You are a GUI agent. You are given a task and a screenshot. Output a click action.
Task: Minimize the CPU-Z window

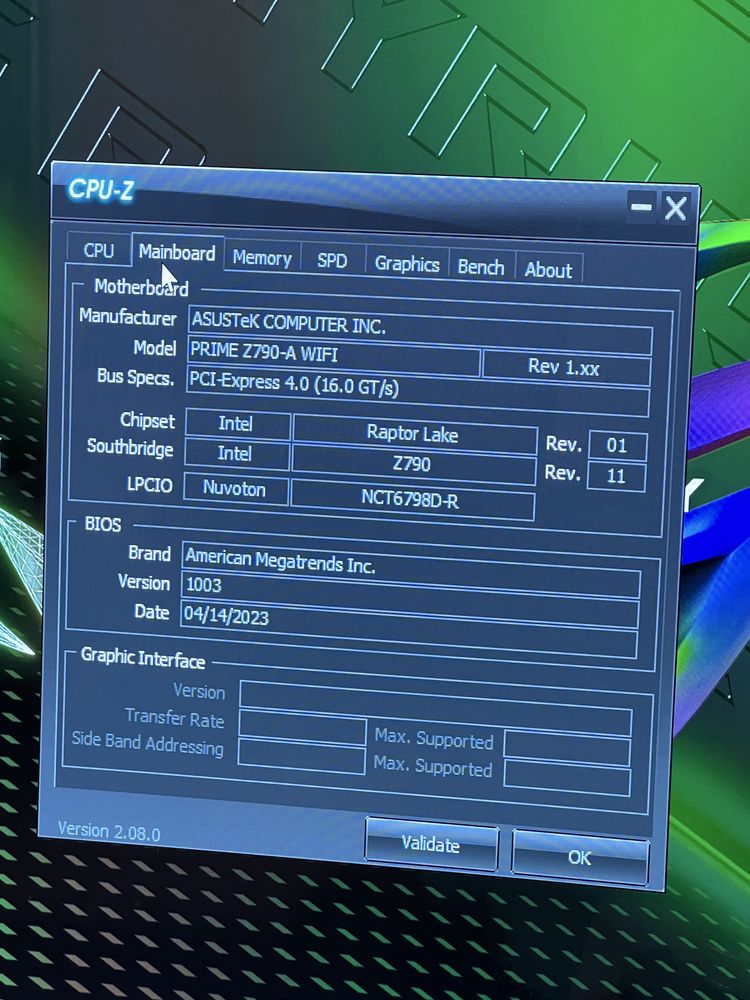(x=641, y=206)
